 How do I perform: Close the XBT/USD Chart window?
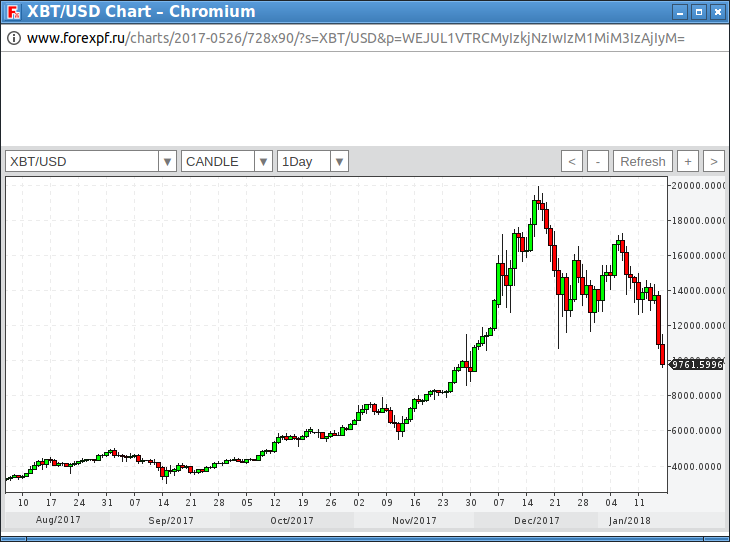pos(717,12)
